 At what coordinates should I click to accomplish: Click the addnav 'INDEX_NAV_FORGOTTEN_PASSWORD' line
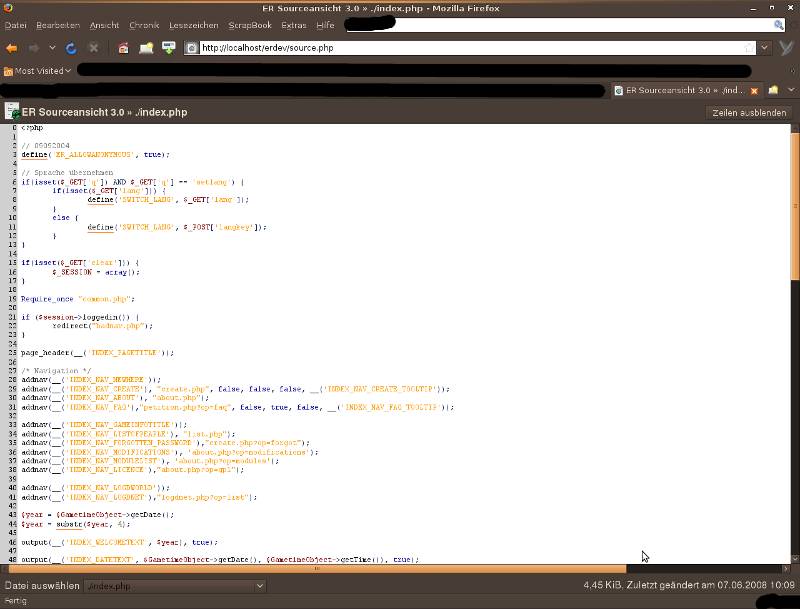(x=165, y=443)
